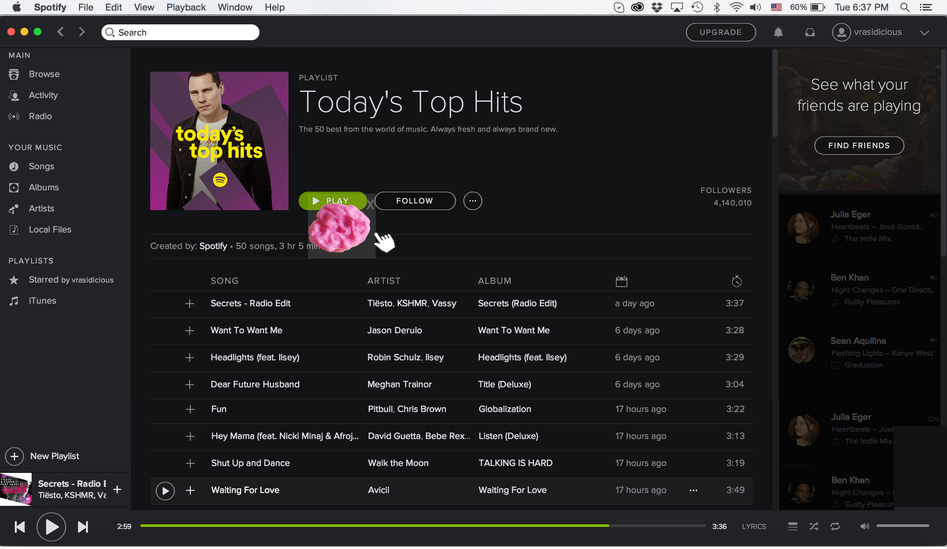Image resolution: width=947 pixels, height=549 pixels.
Task: Sort tracks by ARTIST column
Action: pos(384,281)
